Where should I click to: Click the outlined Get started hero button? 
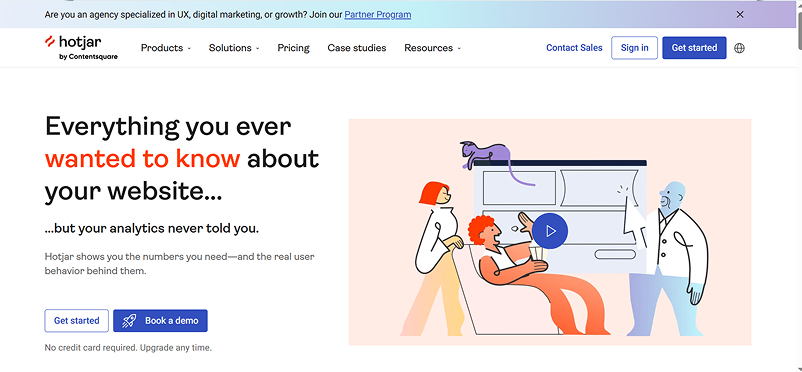[x=77, y=321]
